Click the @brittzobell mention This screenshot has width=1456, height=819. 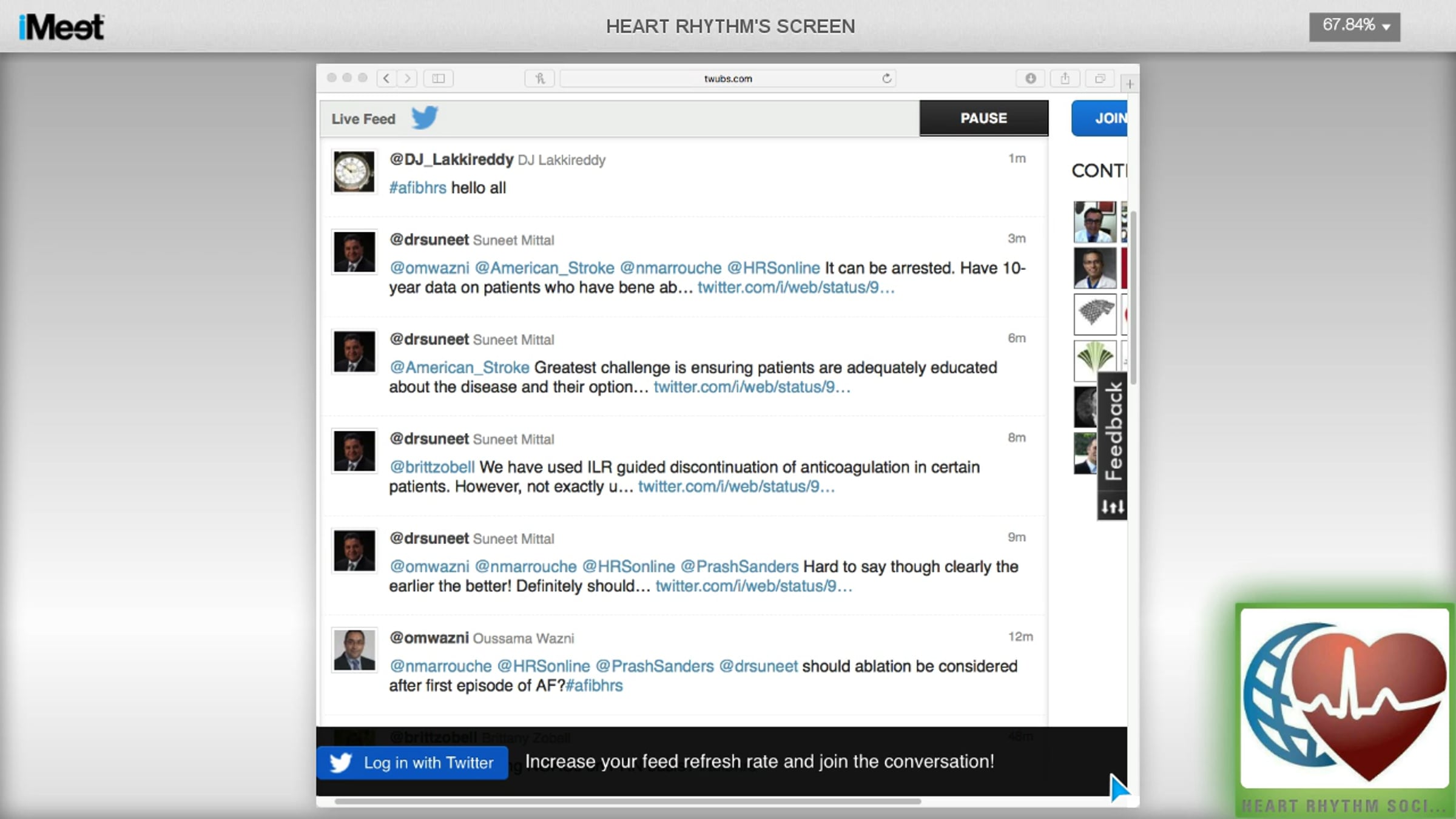432,467
